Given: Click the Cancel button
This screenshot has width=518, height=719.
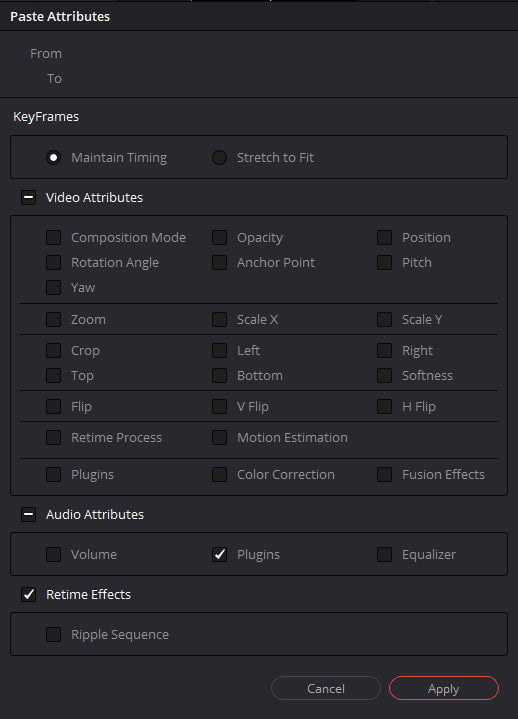Looking at the screenshot, I should click(x=325, y=688).
